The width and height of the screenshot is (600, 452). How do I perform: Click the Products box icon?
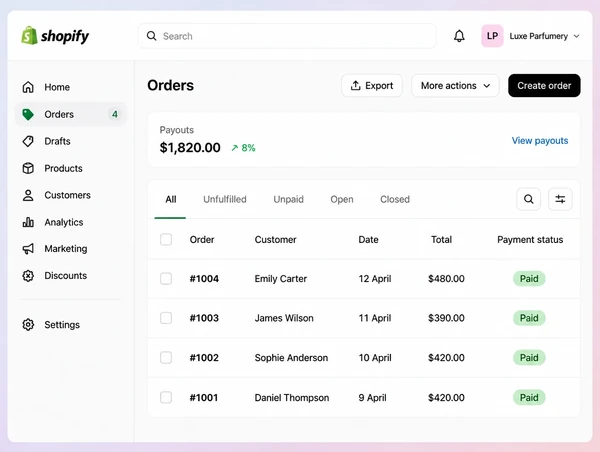(28, 168)
